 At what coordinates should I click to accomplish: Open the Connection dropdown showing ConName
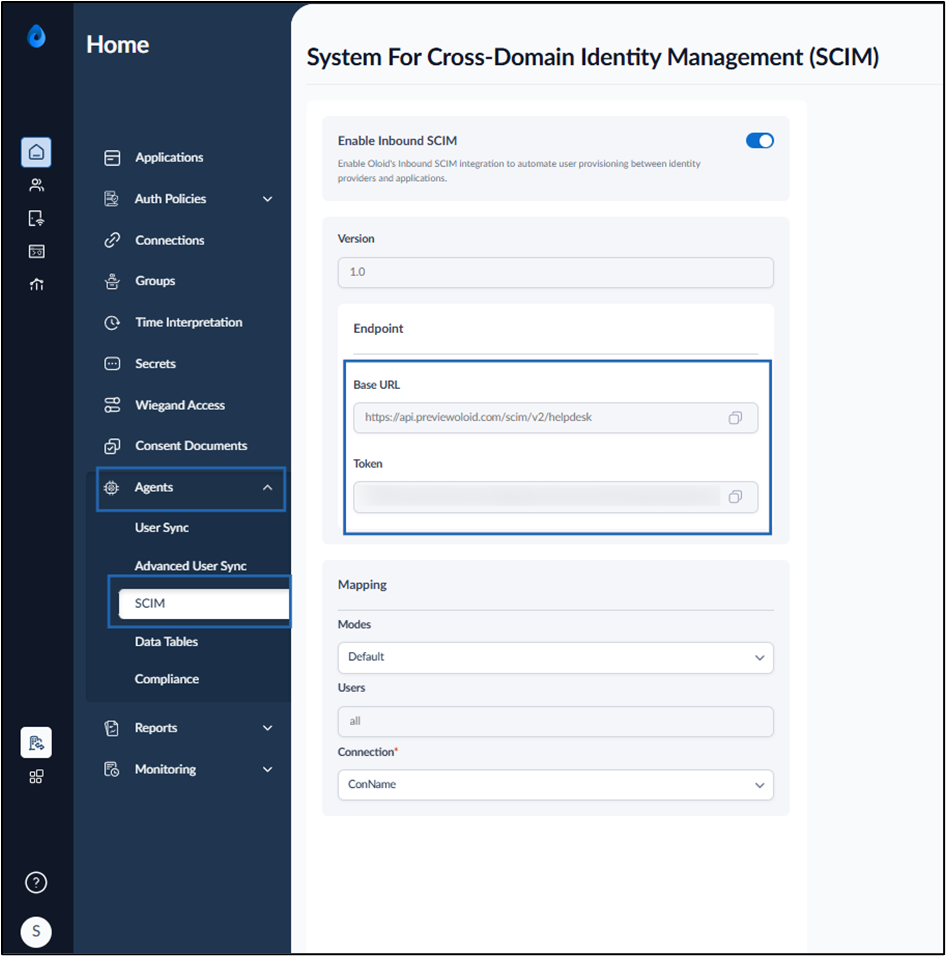click(x=555, y=785)
